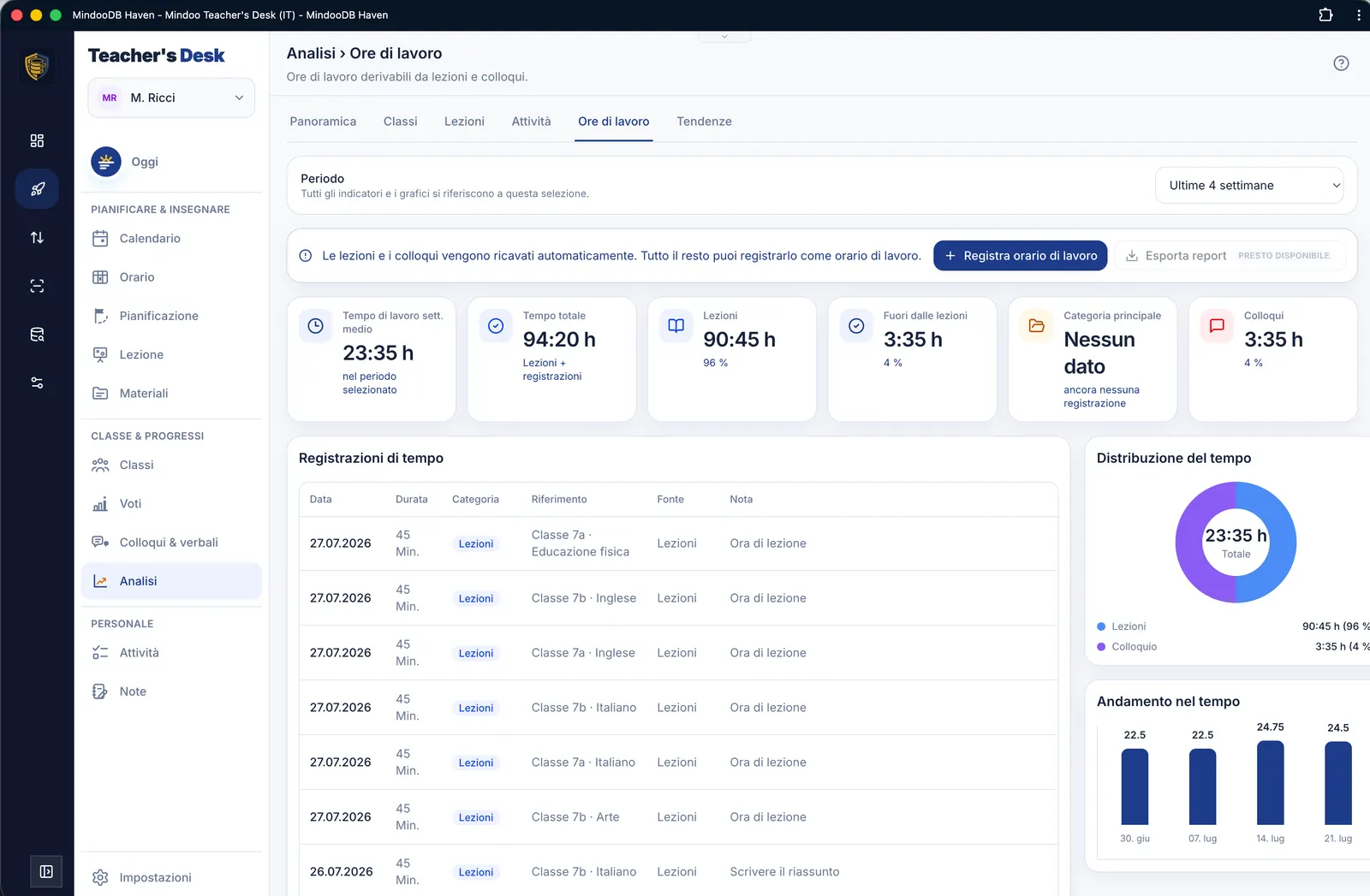
Task: Open the help question mark icon
Action: click(x=1341, y=63)
